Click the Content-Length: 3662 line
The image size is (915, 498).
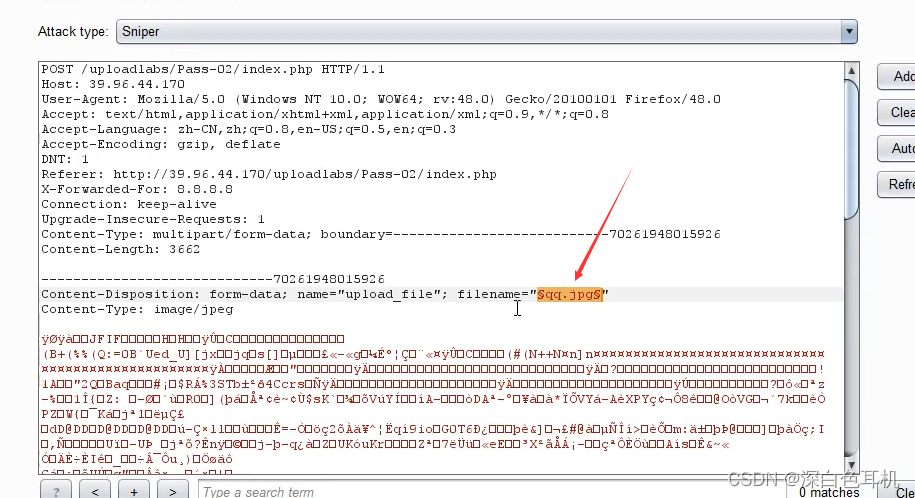[x=121, y=249]
